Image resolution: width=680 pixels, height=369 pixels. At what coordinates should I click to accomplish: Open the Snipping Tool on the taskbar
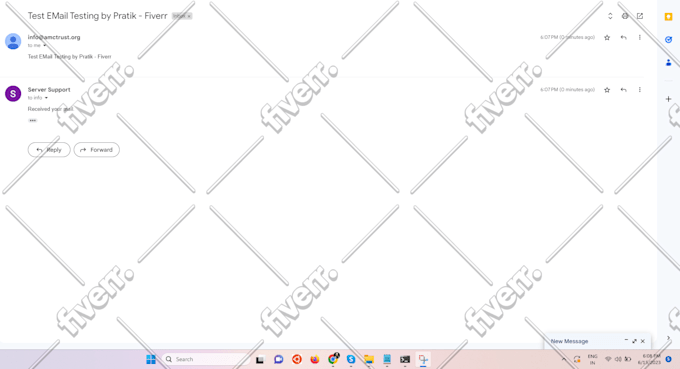tap(423, 359)
